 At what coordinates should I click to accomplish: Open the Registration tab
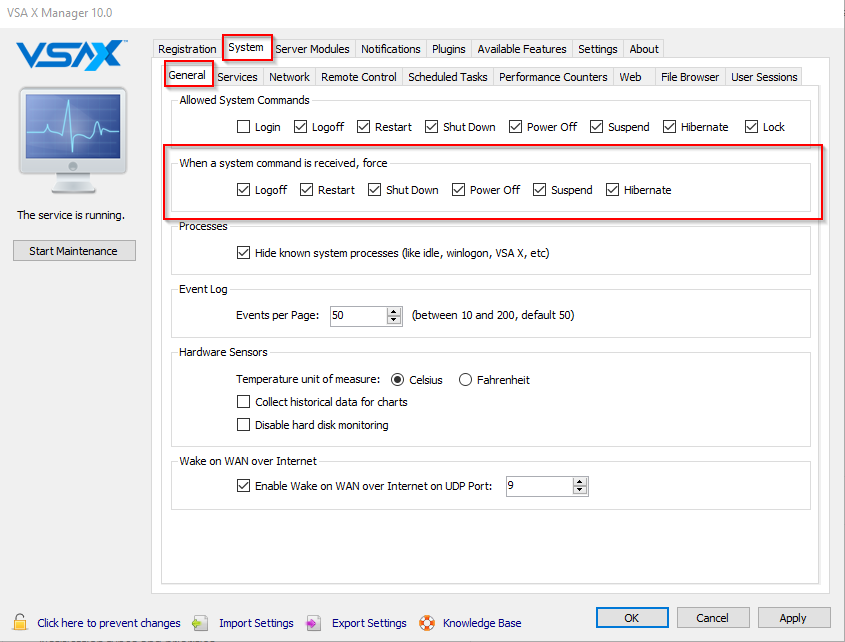[187, 49]
